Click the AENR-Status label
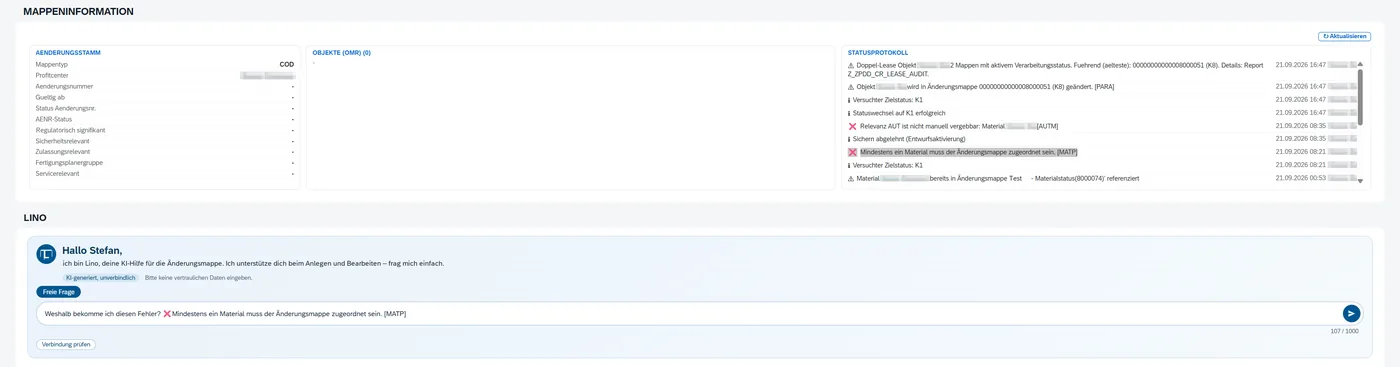Screen dimensions: 1400x367 (x=54, y=119)
